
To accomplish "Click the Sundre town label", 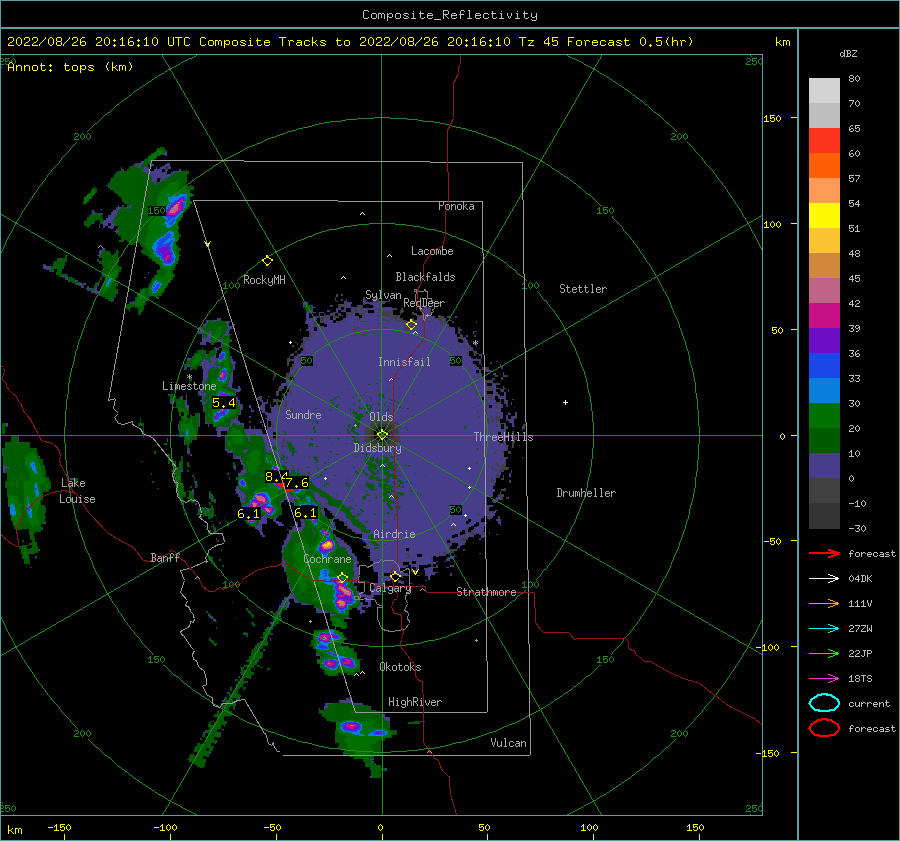I will (x=303, y=414).
